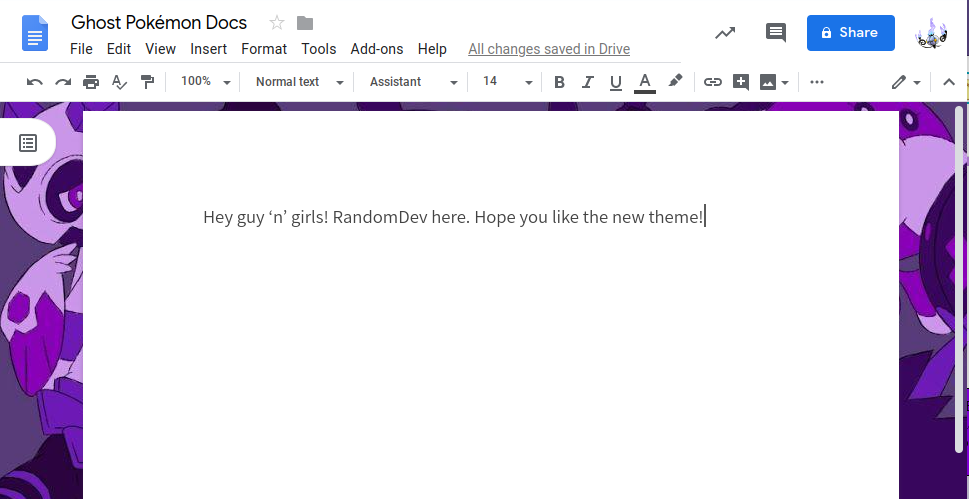The image size is (969, 499).
Task: Add a comment from the toolbar
Action: [740, 82]
